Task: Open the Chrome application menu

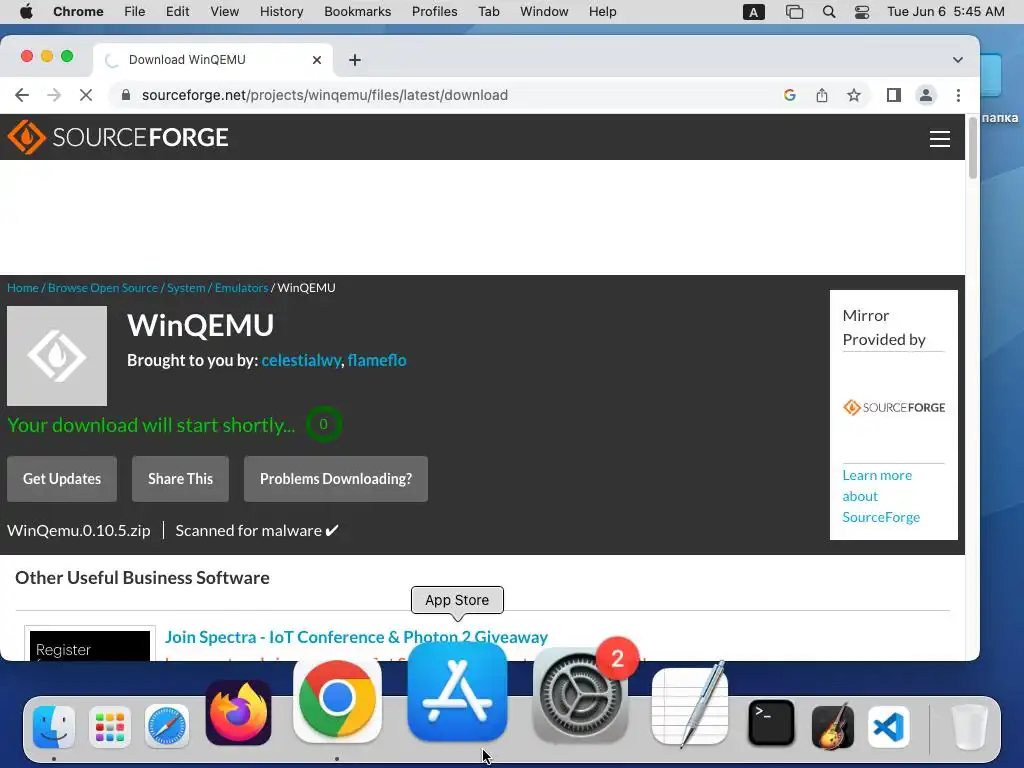Action: (78, 12)
